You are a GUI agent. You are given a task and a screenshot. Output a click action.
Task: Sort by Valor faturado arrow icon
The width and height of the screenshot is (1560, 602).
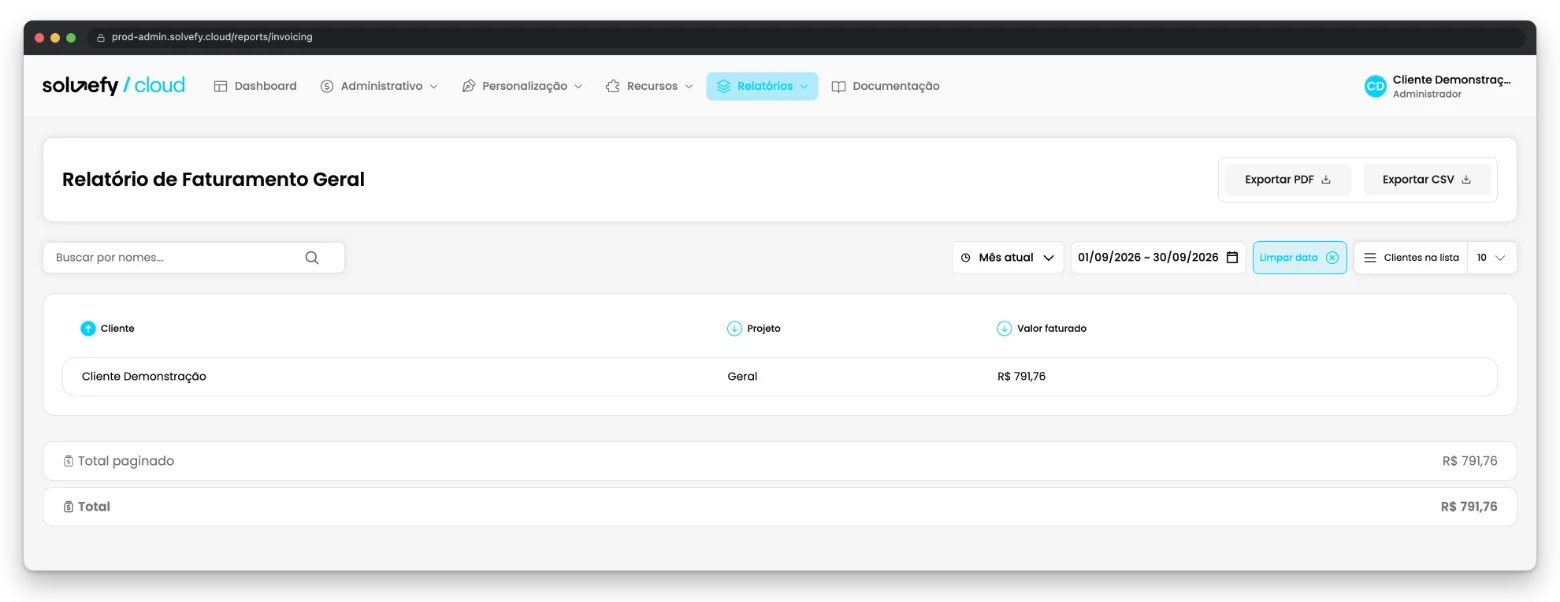[1004, 328]
